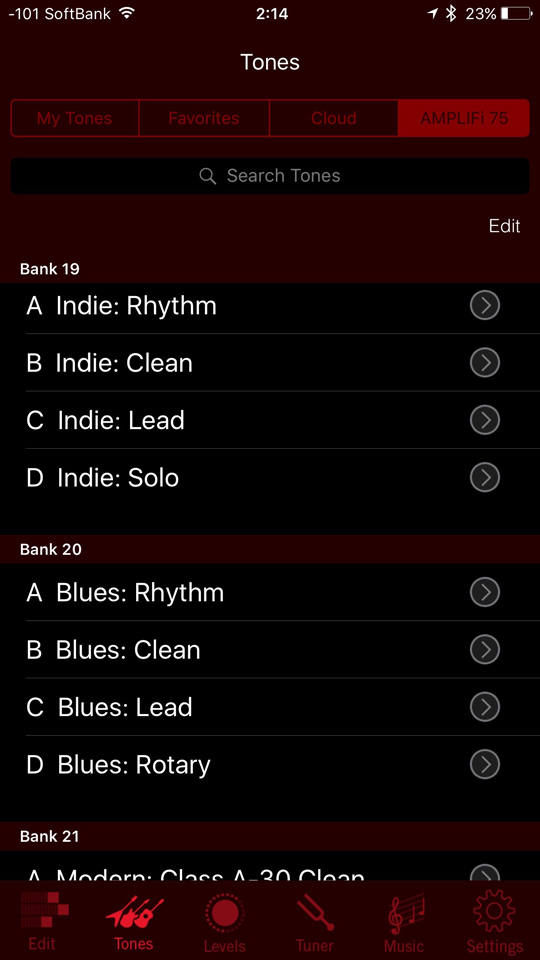Load the Blues: Lead tone
Screen dimensions: 540x960
(270, 707)
